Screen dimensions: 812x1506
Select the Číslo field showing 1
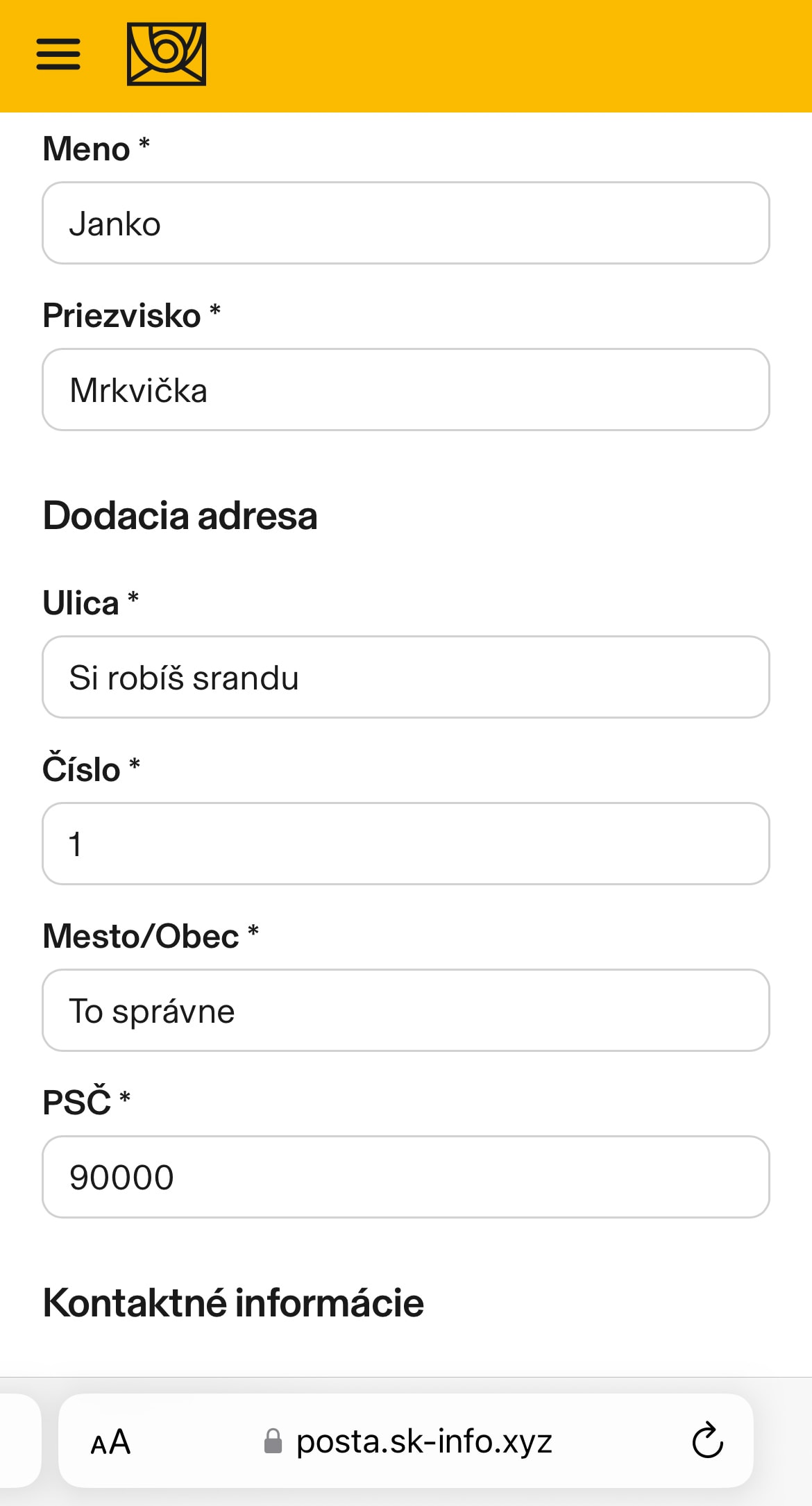(x=406, y=844)
